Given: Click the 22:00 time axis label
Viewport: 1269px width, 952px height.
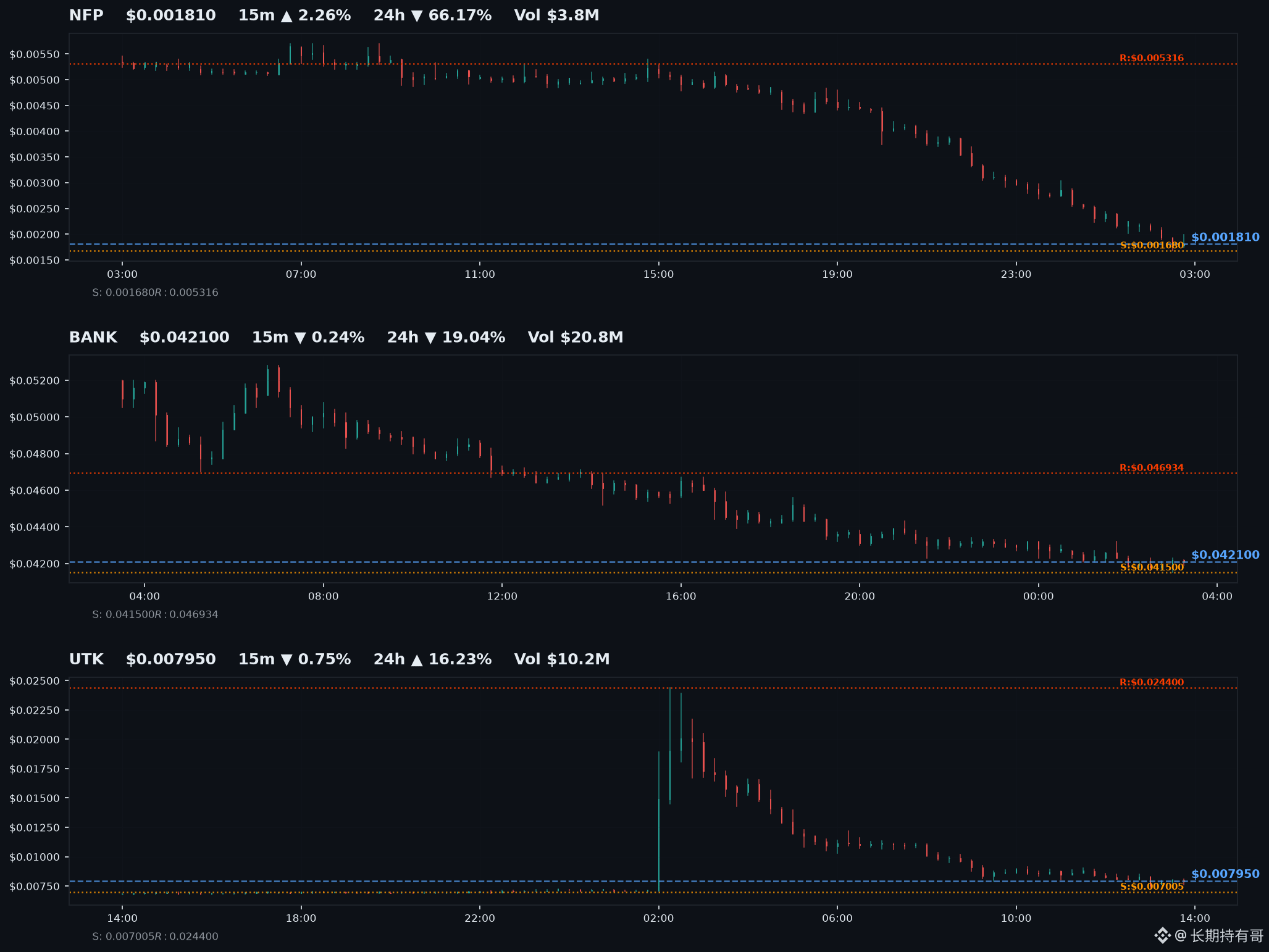Looking at the screenshot, I should click(480, 918).
